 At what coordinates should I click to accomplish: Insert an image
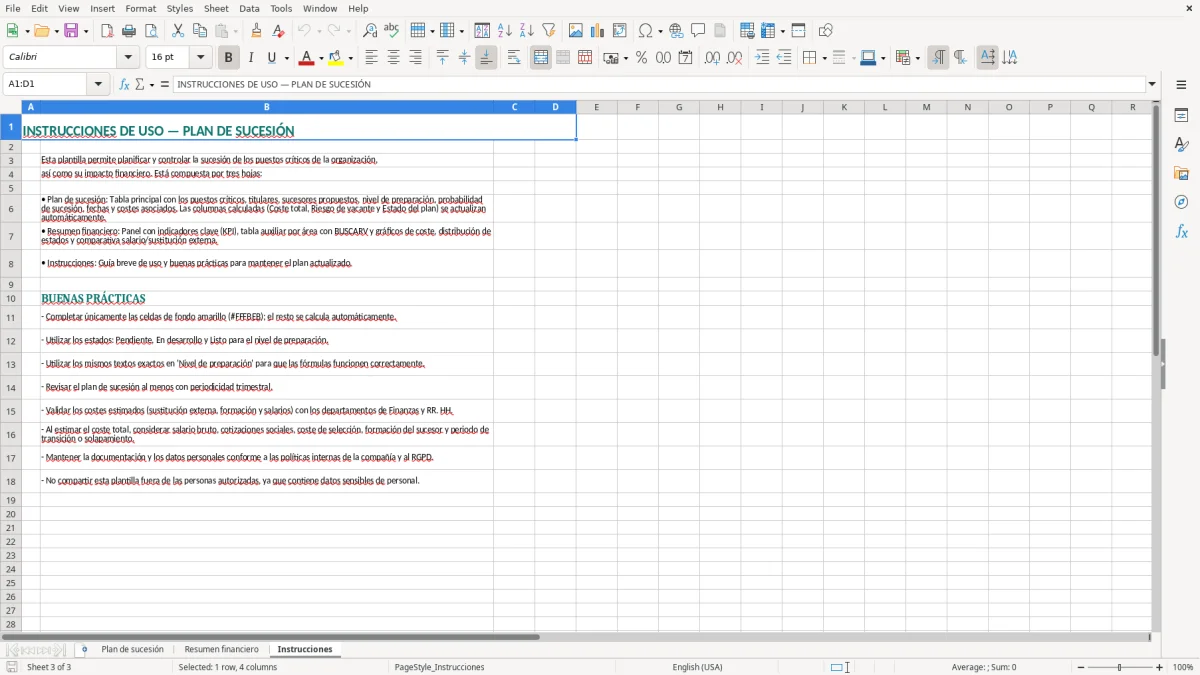[576, 31]
